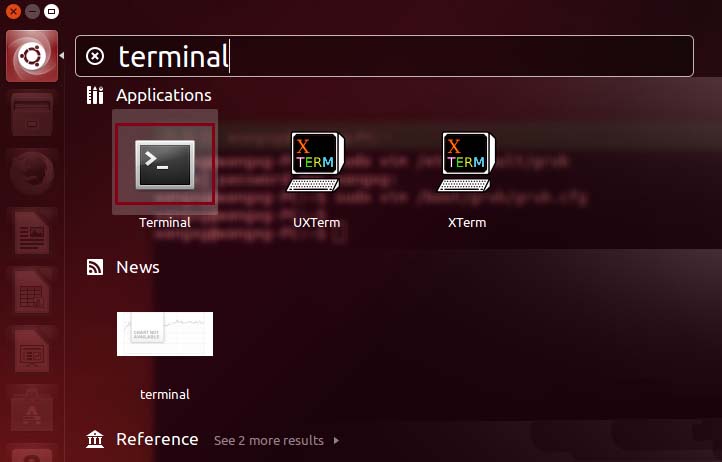Open LibreOffice Writer from the launcher

coord(32,233)
